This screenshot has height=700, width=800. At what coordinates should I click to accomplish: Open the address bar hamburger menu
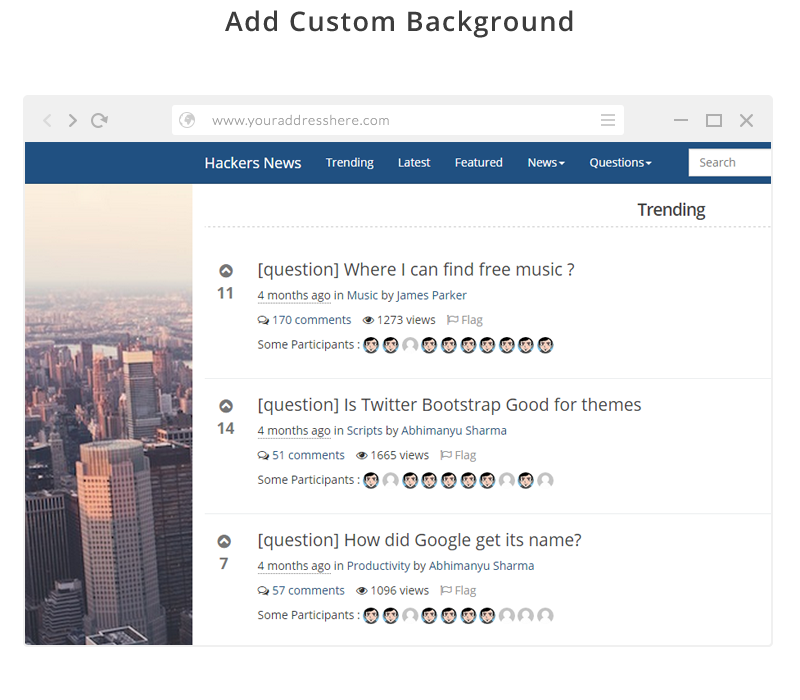[607, 120]
